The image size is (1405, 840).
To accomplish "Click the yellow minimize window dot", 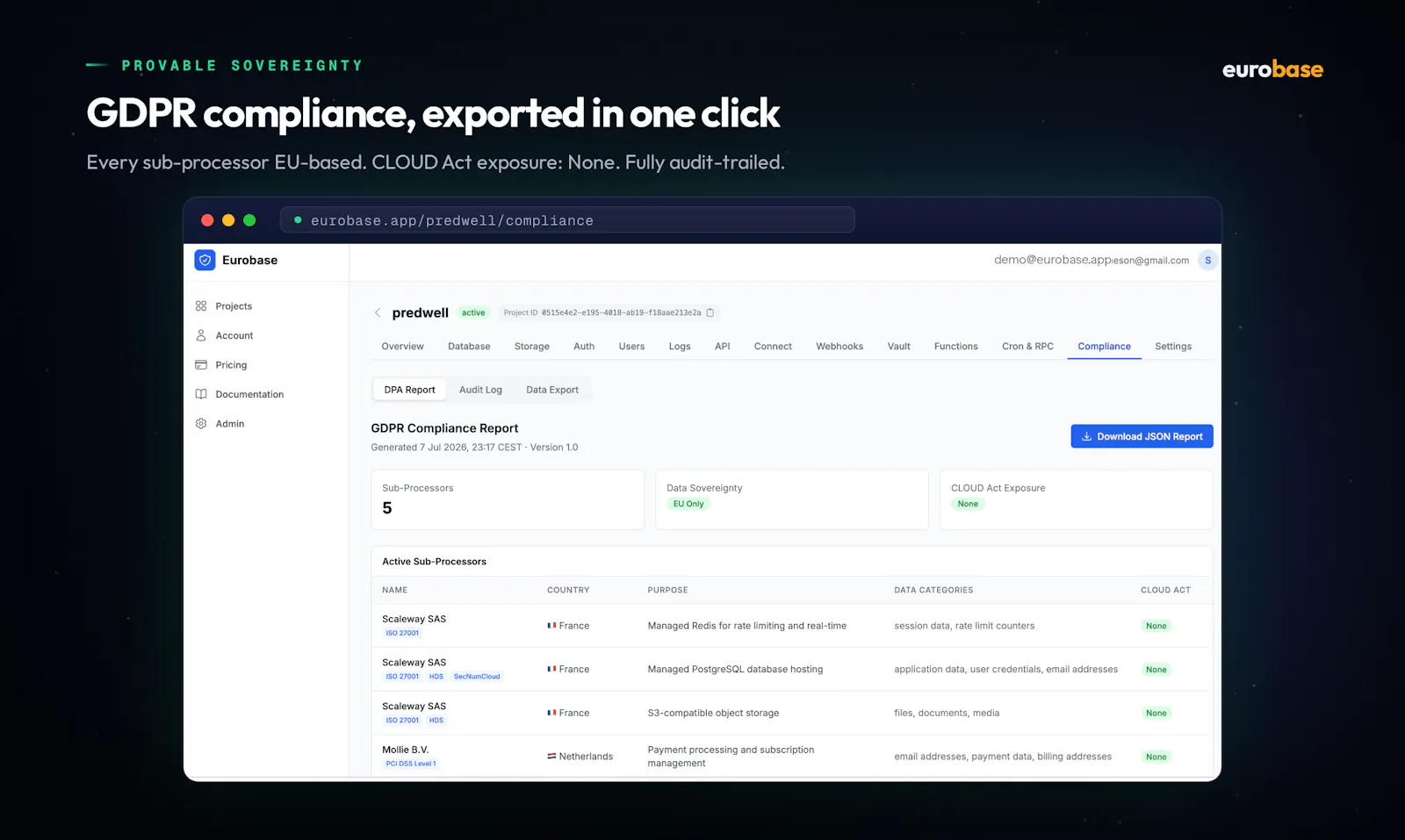I will [x=228, y=220].
